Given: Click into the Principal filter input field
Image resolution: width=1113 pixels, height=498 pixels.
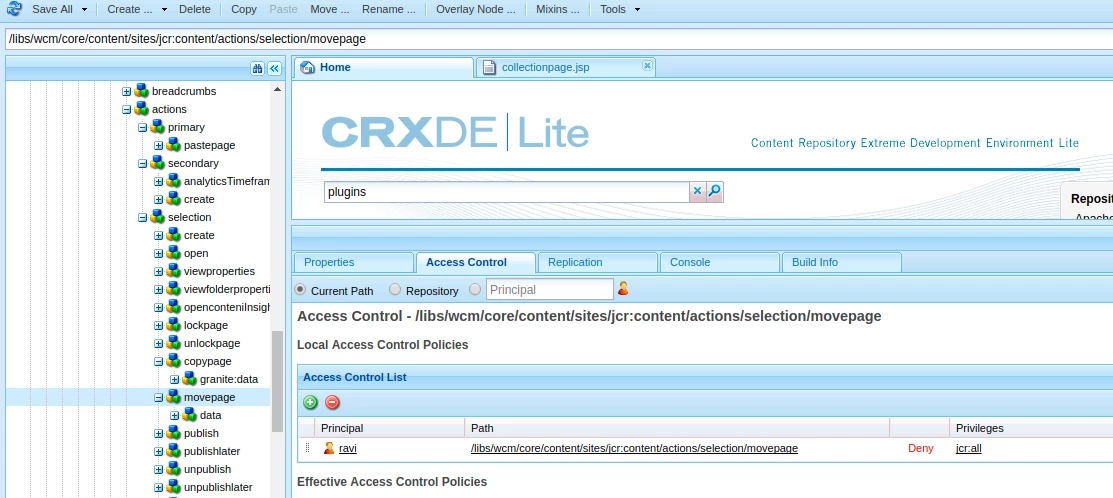Looking at the screenshot, I should coord(549,289).
